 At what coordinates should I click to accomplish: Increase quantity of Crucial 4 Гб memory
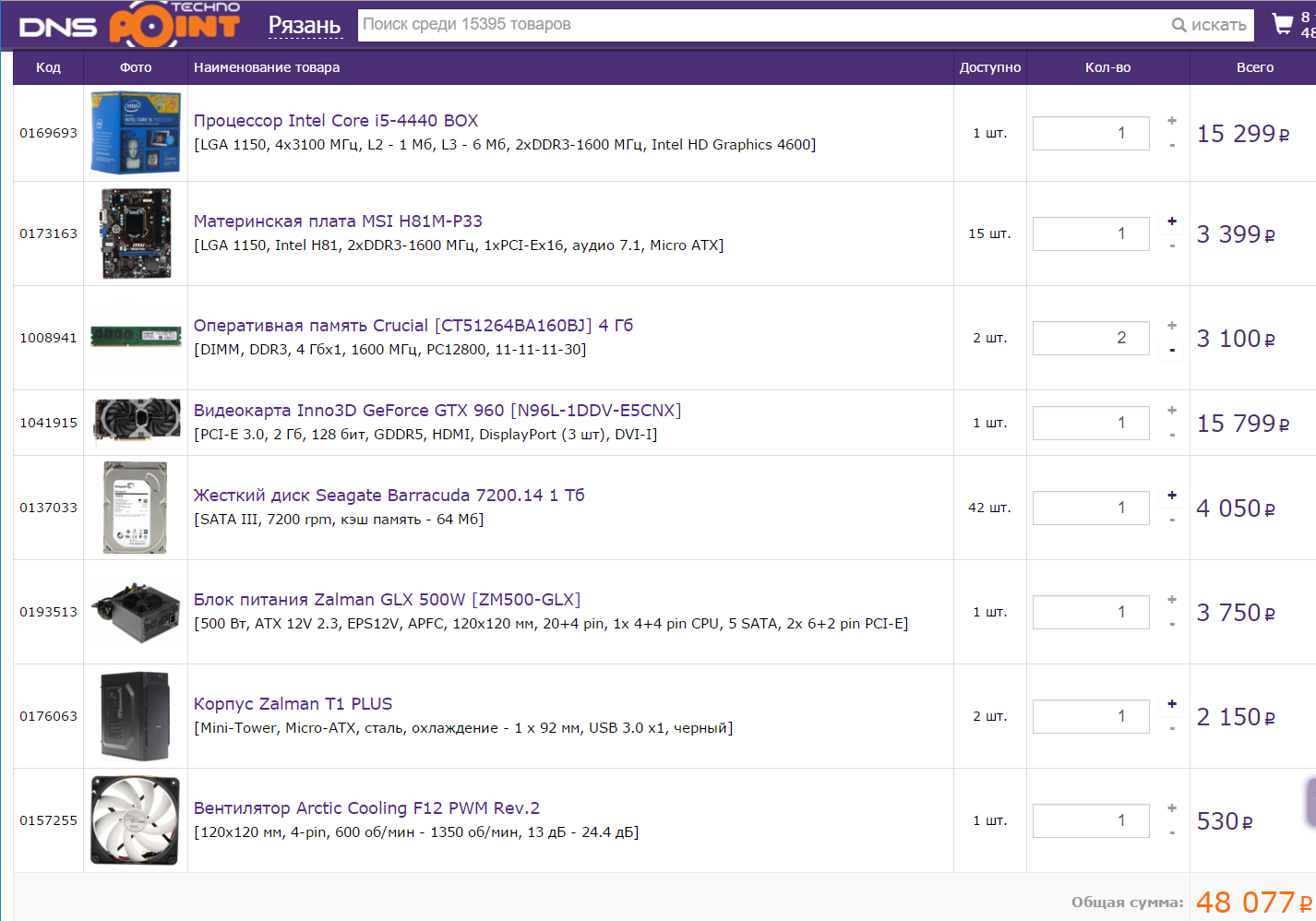pyautogui.click(x=1172, y=326)
